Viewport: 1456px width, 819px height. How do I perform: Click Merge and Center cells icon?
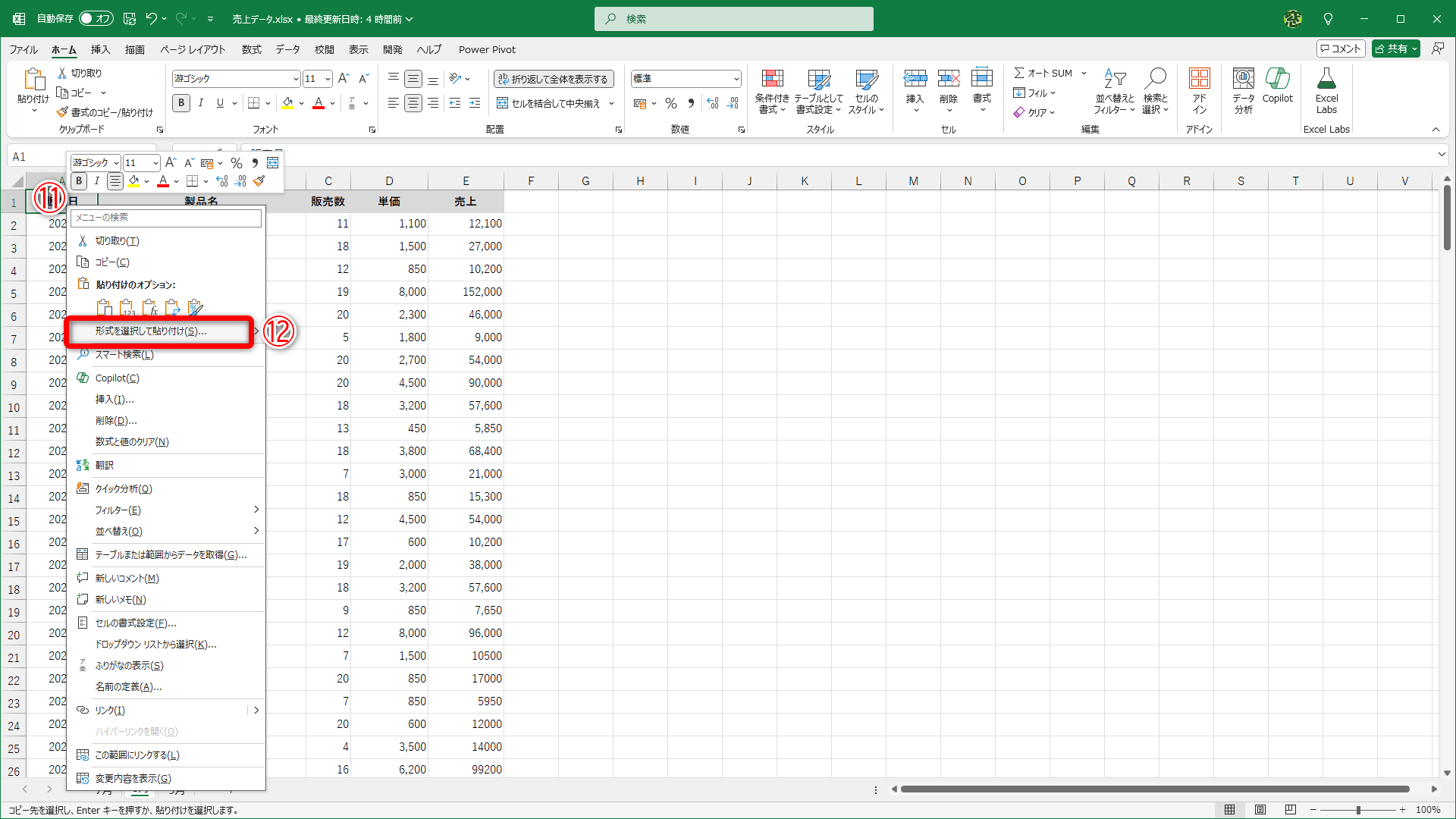(x=502, y=103)
